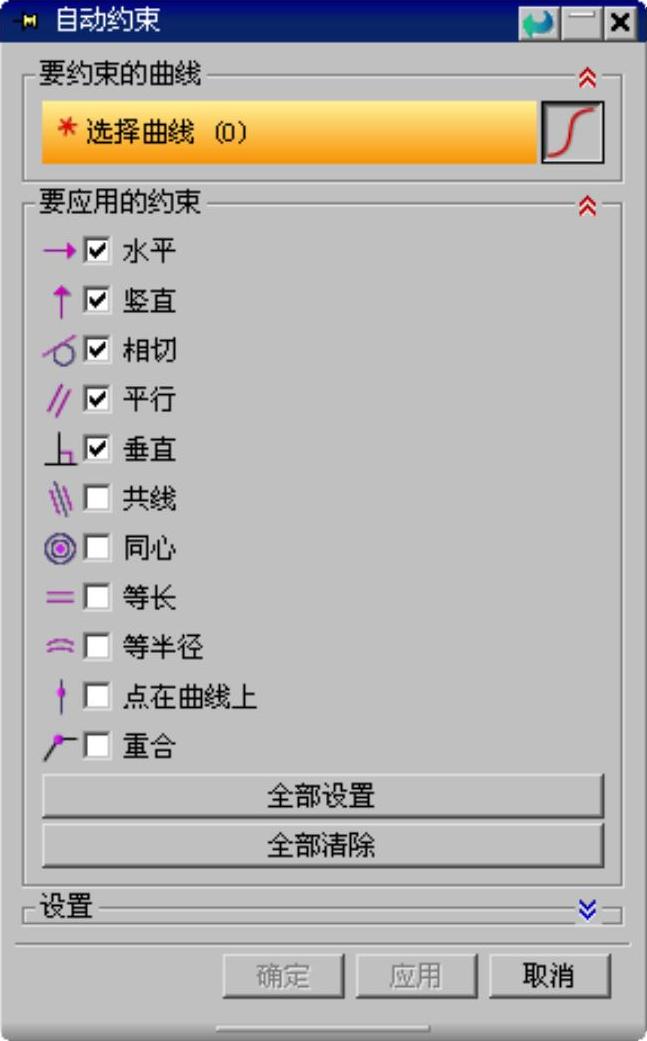Tick the 点在曲线上 checkbox
This screenshot has width=647, height=1041.
[x=98, y=696]
